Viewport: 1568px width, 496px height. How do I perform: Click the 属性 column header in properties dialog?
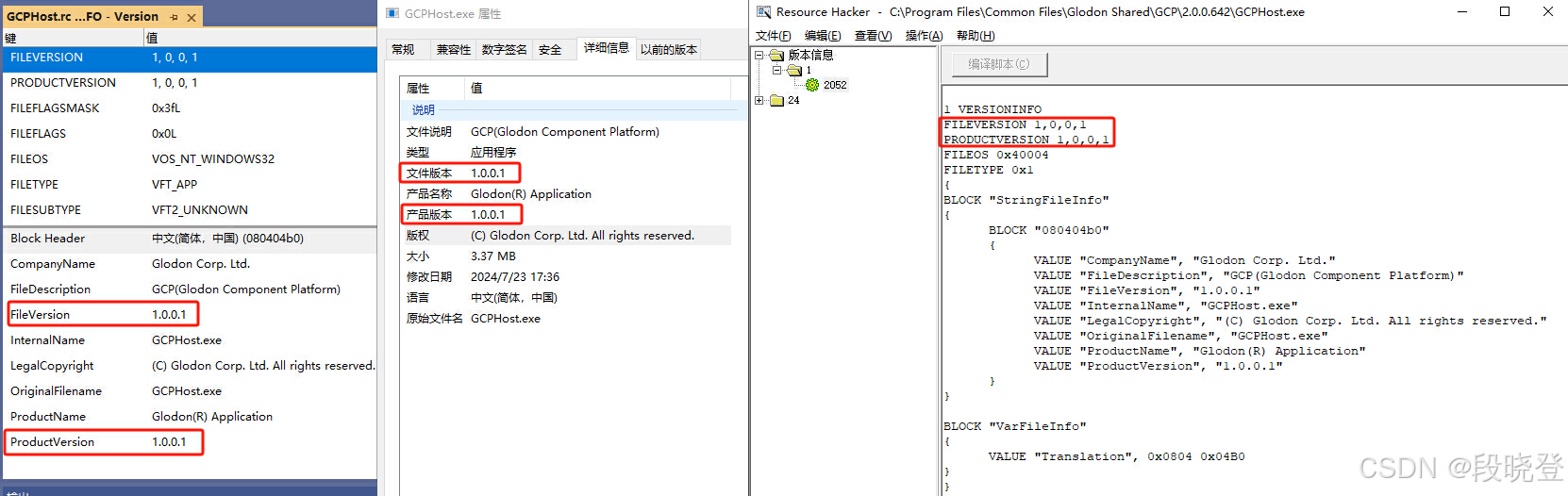[x=433, y=88]
